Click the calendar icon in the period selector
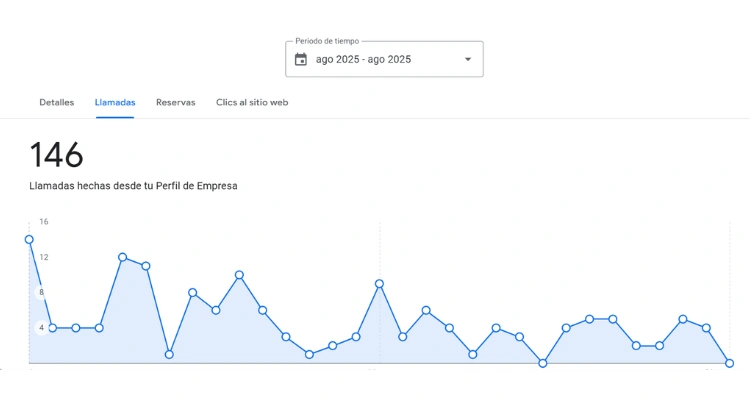 [301, 60]
